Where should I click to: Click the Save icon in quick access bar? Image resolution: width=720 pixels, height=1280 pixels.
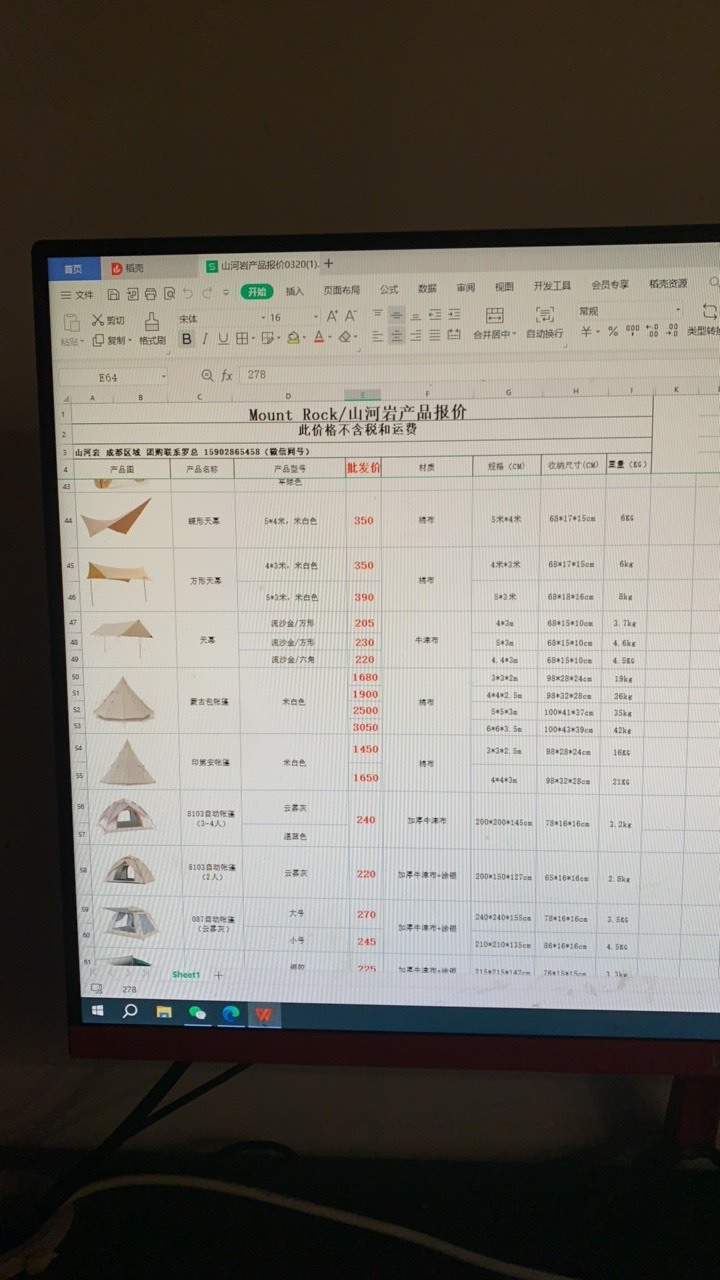(x=113, y=293)
